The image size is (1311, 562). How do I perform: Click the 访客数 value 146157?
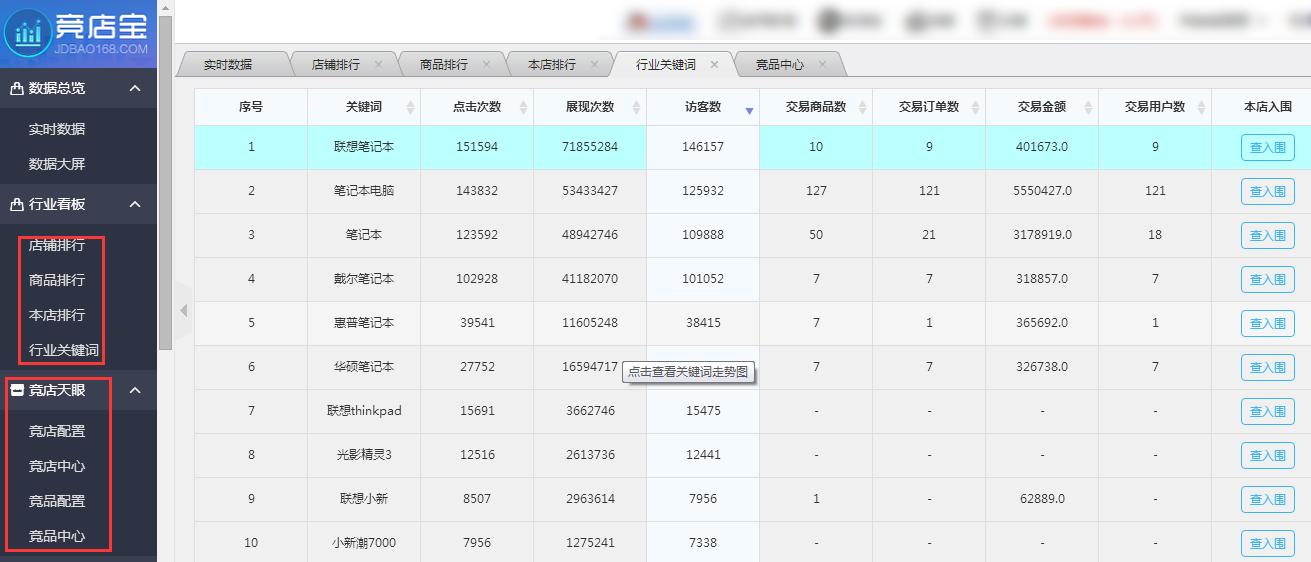tap(703, 147)
